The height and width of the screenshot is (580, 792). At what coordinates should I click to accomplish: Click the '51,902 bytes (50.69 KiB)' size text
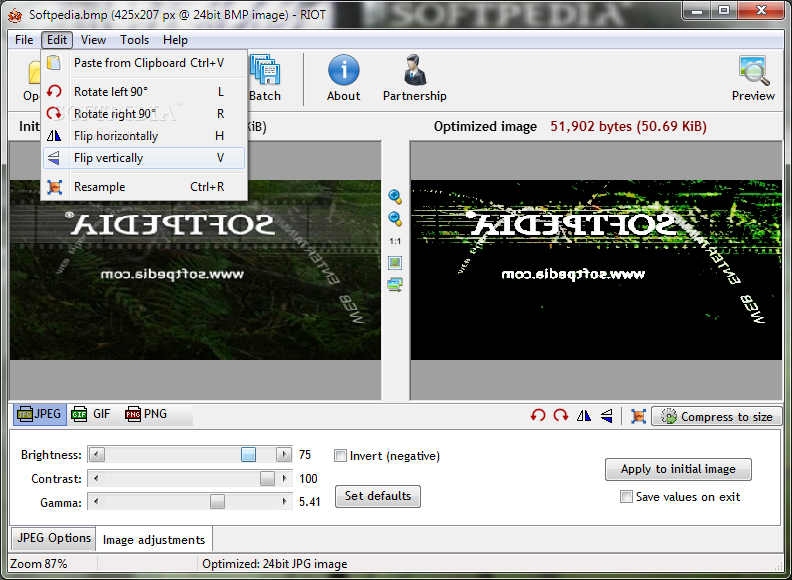[628, 126]
